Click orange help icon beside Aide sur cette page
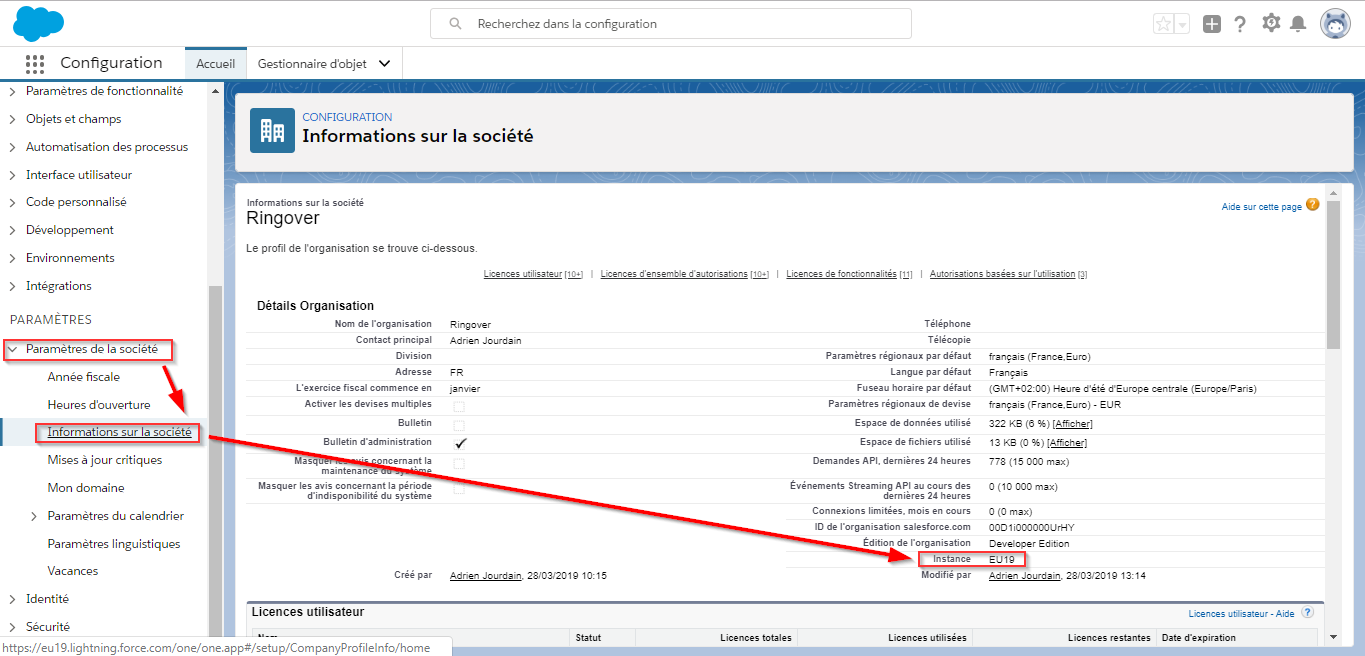 pos(1313,205)
